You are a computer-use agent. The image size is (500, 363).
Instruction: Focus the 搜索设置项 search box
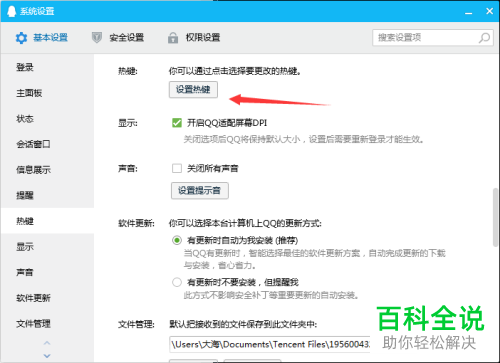pyautogui.click(x=433, y=38)
